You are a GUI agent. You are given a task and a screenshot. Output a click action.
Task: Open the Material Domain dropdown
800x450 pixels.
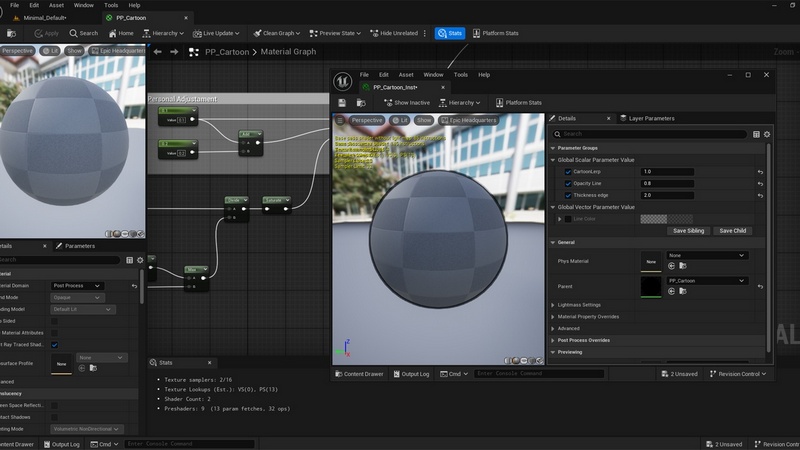point(77,286)
